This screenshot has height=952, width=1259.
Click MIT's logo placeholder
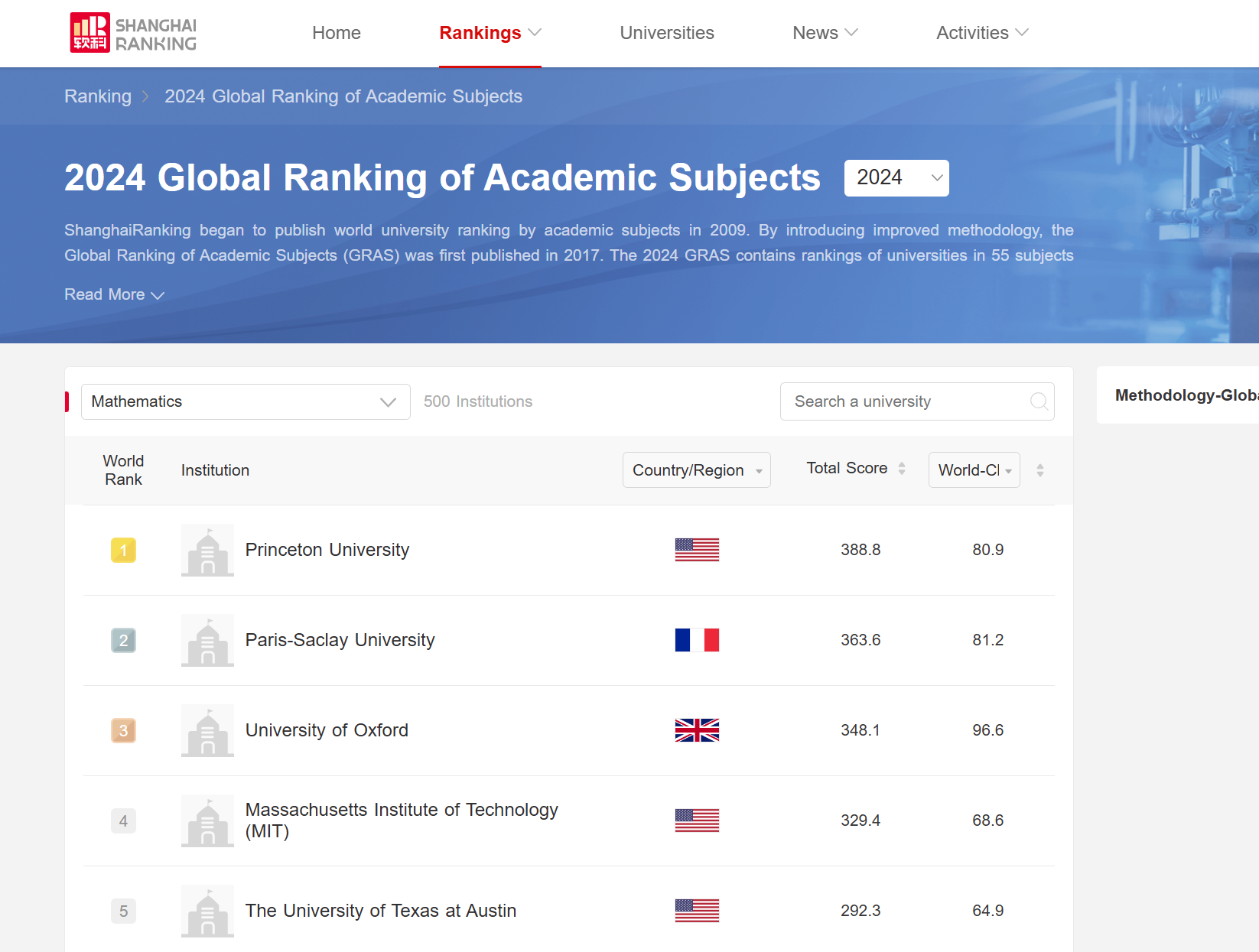(x=207, y=820)
